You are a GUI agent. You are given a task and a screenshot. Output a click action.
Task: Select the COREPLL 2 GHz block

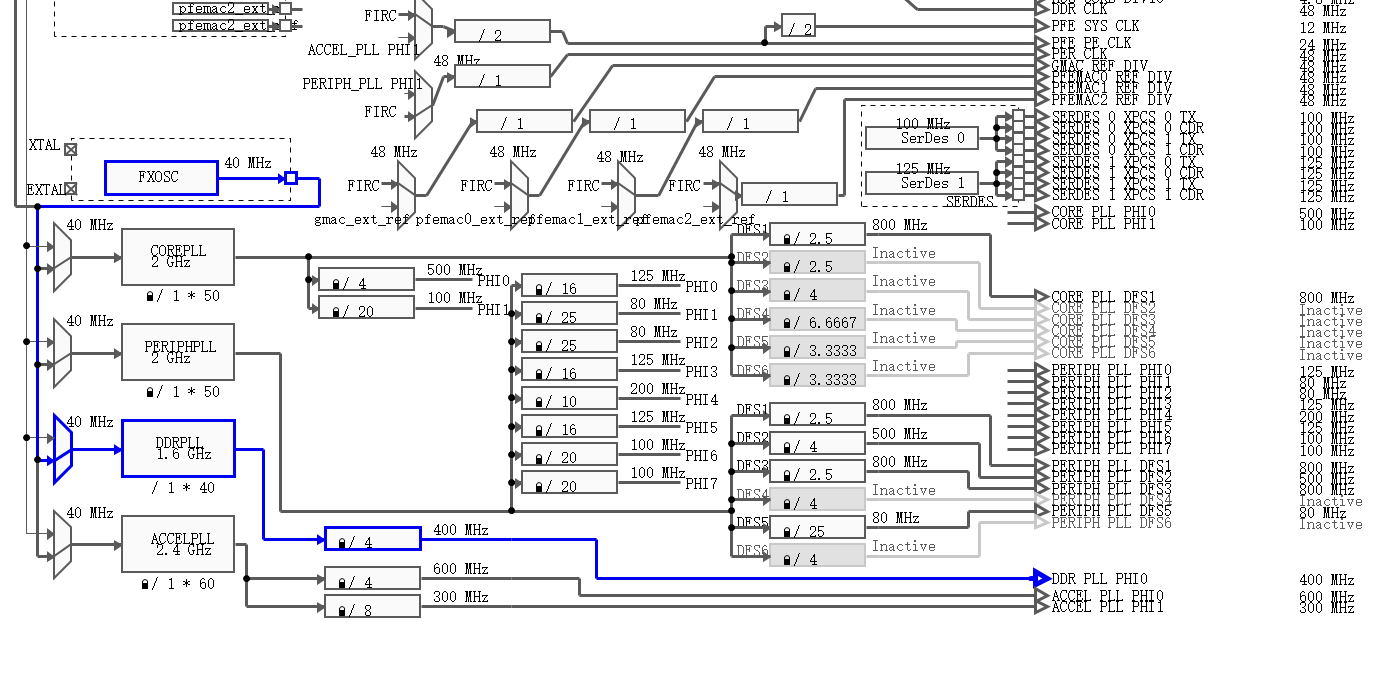[x=178, y=257]
